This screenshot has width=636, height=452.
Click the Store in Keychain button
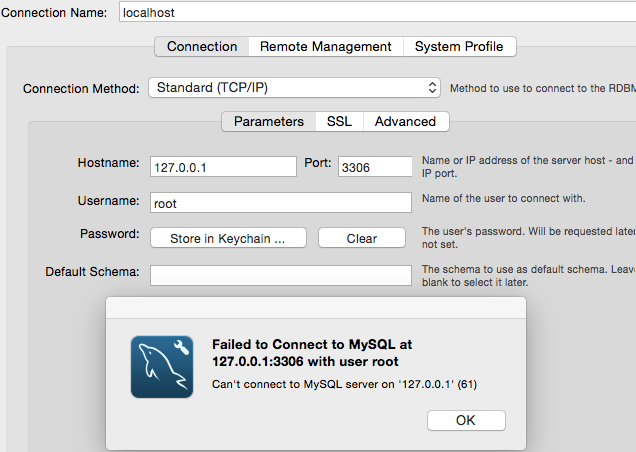coord(228,238)
